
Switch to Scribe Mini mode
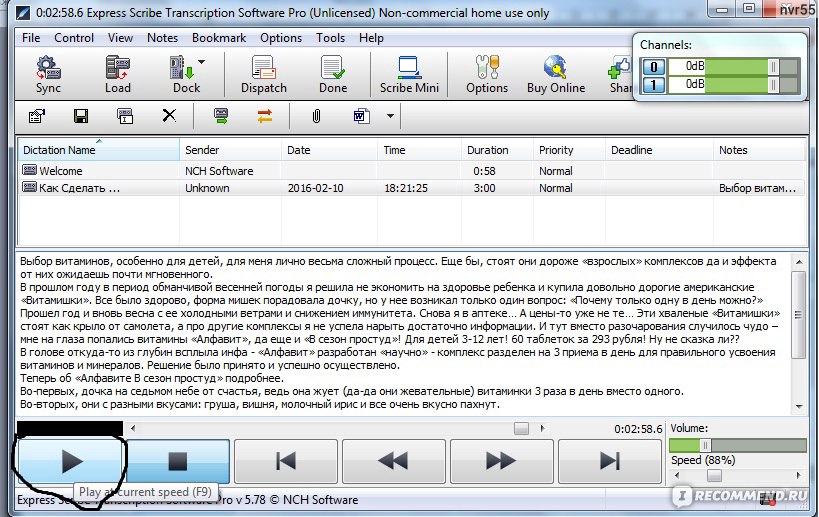[409, 74]
